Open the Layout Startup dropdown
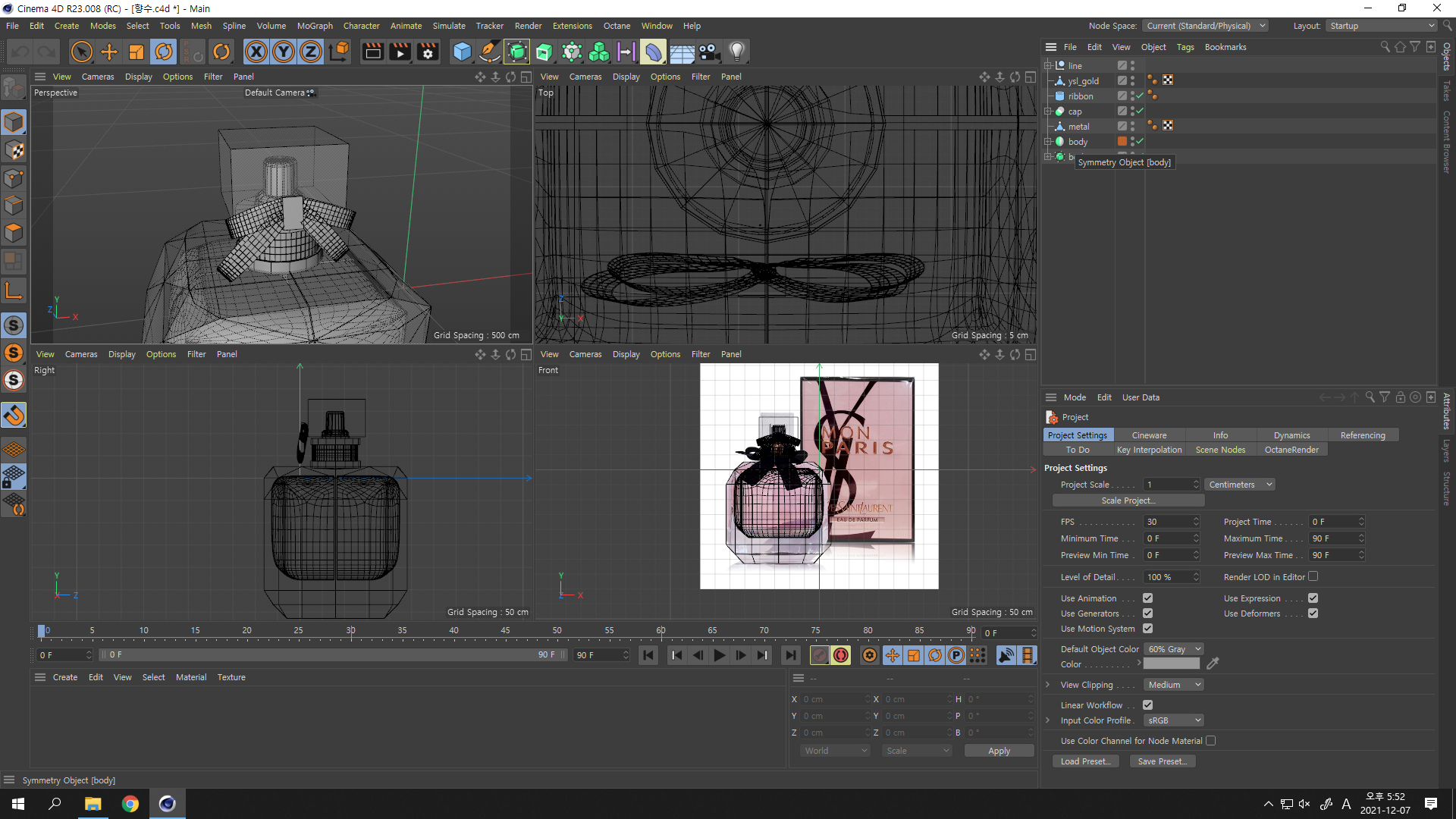The image size is (1456, 819). pos(1382,26)
